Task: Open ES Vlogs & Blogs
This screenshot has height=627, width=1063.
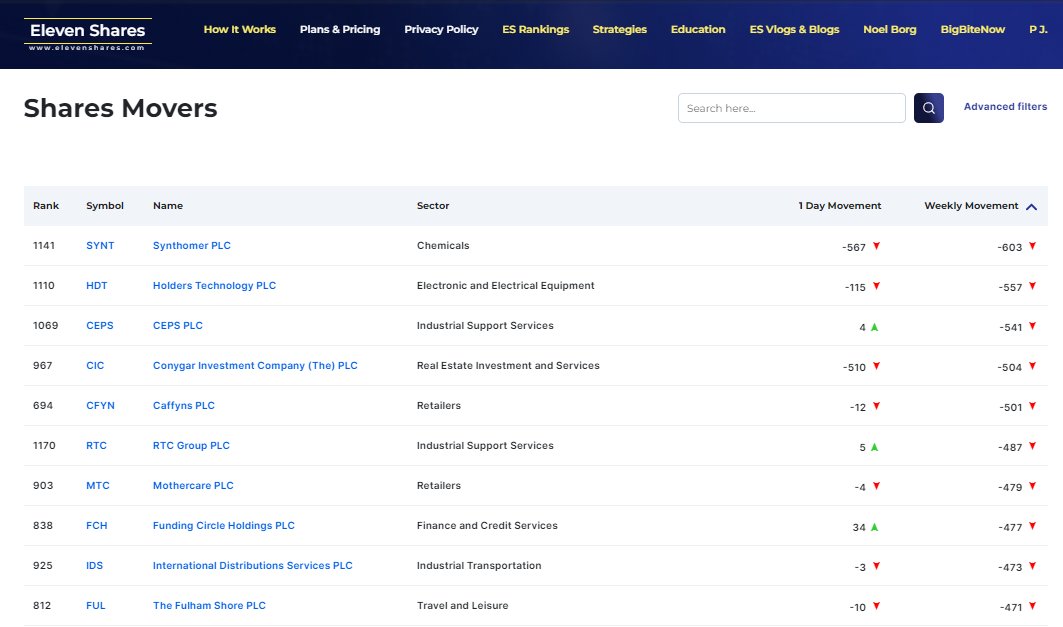Action: click(x=794, y=29)
